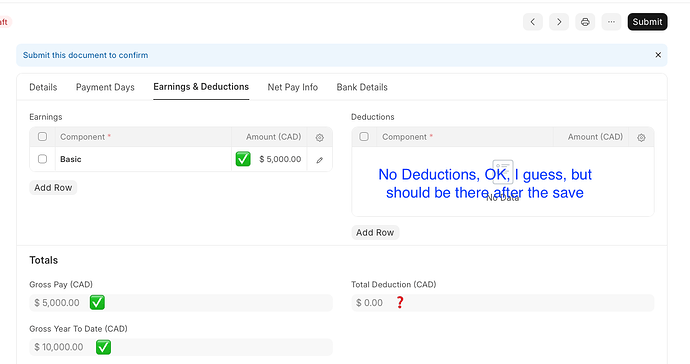This screenshot has width=690, height=364.
Task: Go to next document arrow
Action: click(559, 22)
